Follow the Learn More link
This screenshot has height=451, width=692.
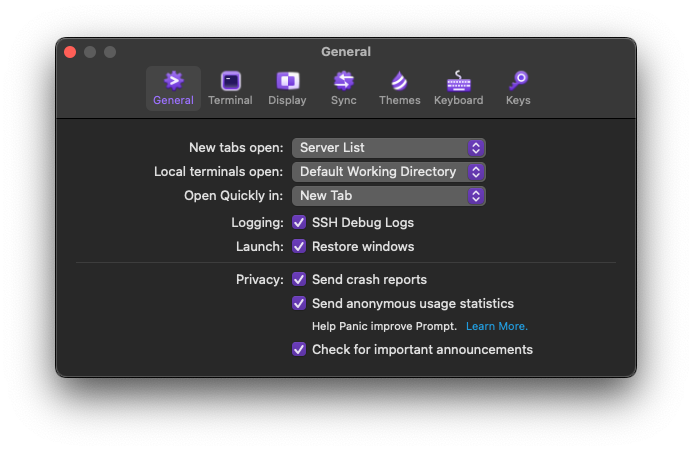click(x=496, y=326)
